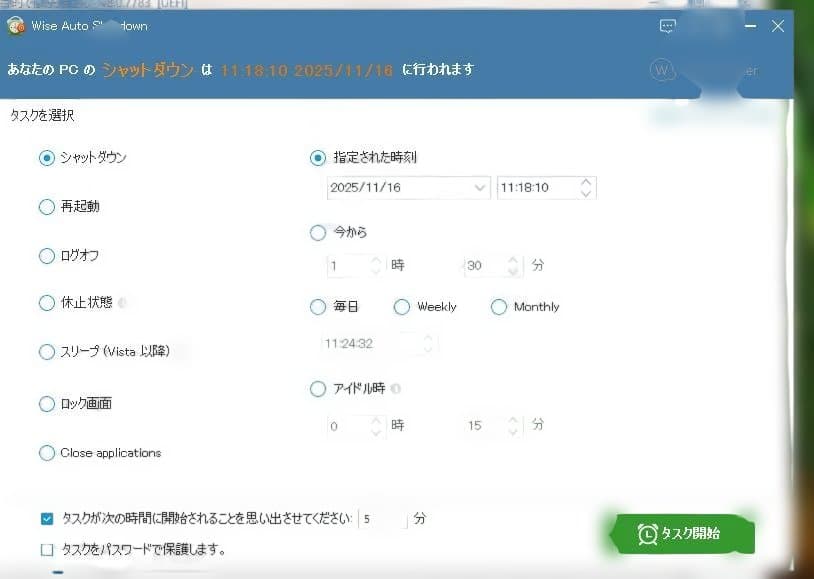Enable タスクをパスワードで保護します checkbox
The width and height of the screenshot is (814, 579).
pyautogui.click(x=47, y=549)
